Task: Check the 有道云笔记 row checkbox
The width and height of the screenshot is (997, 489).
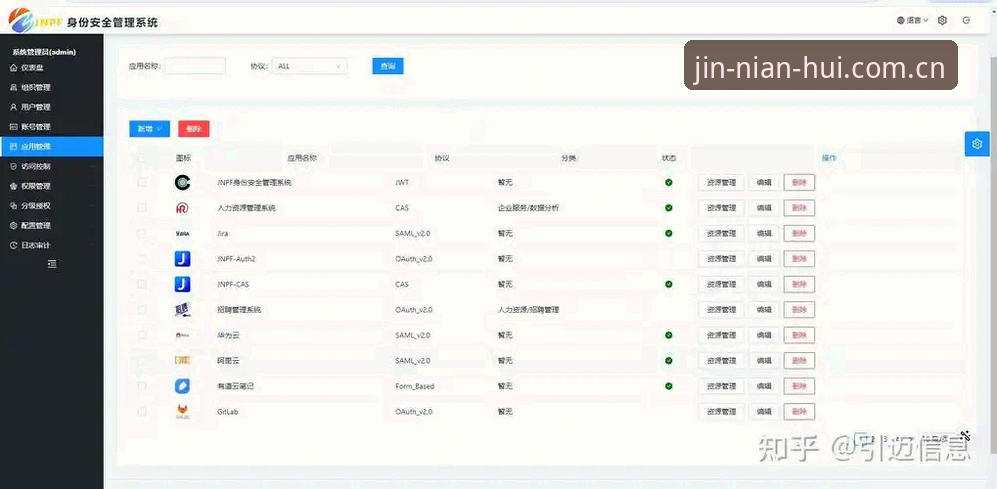Action: pyautogui.click(x=142, y=386)
